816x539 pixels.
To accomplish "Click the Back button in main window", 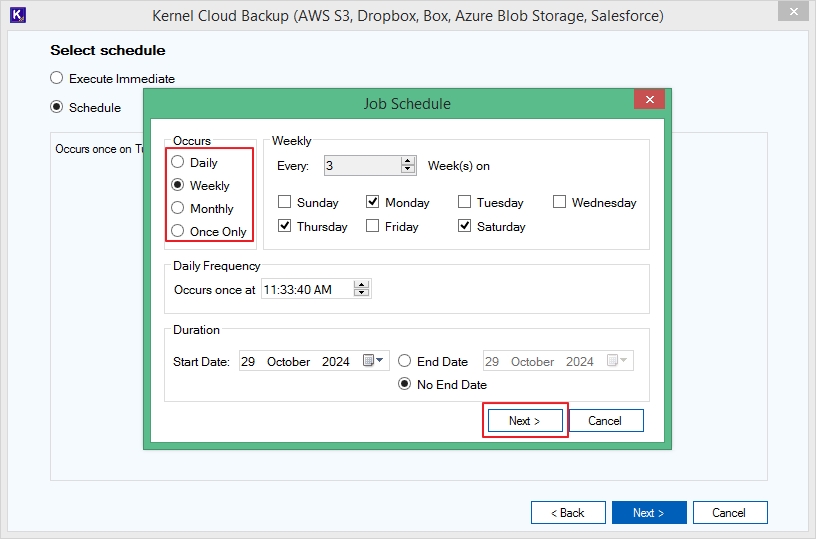I will (568, 512).
